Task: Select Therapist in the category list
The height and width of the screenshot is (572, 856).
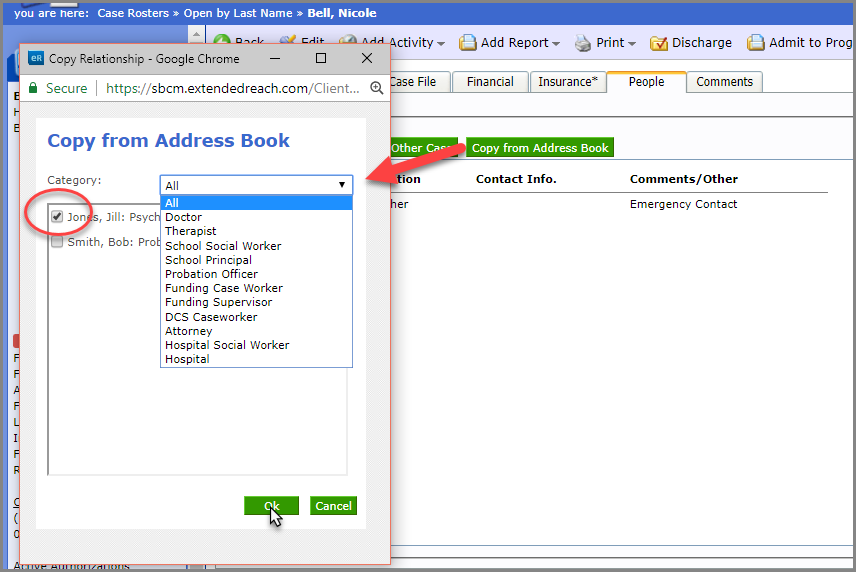Action: click(256, 231)
